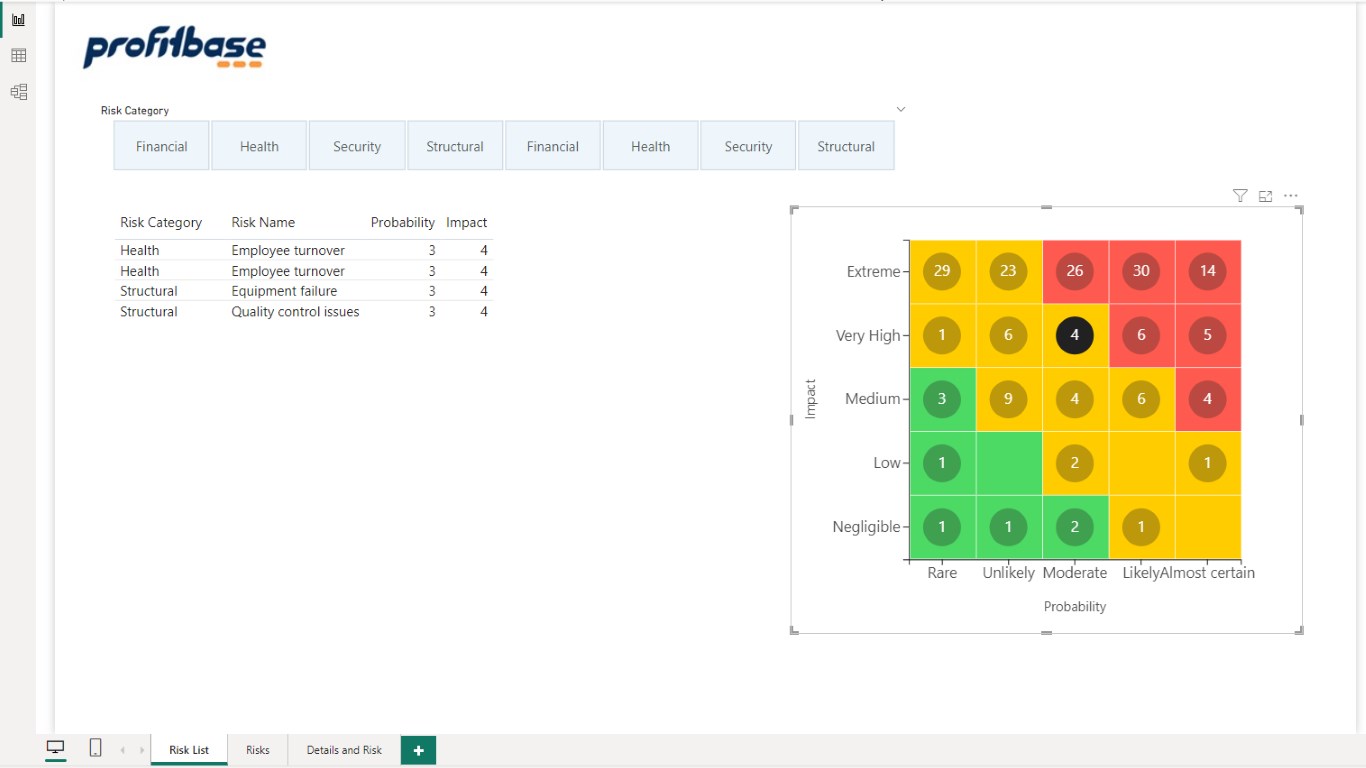1366x768 pixels.
Task: Select bubble 4 at Medium and Almost certain
Action: [x=1208, y=399]
